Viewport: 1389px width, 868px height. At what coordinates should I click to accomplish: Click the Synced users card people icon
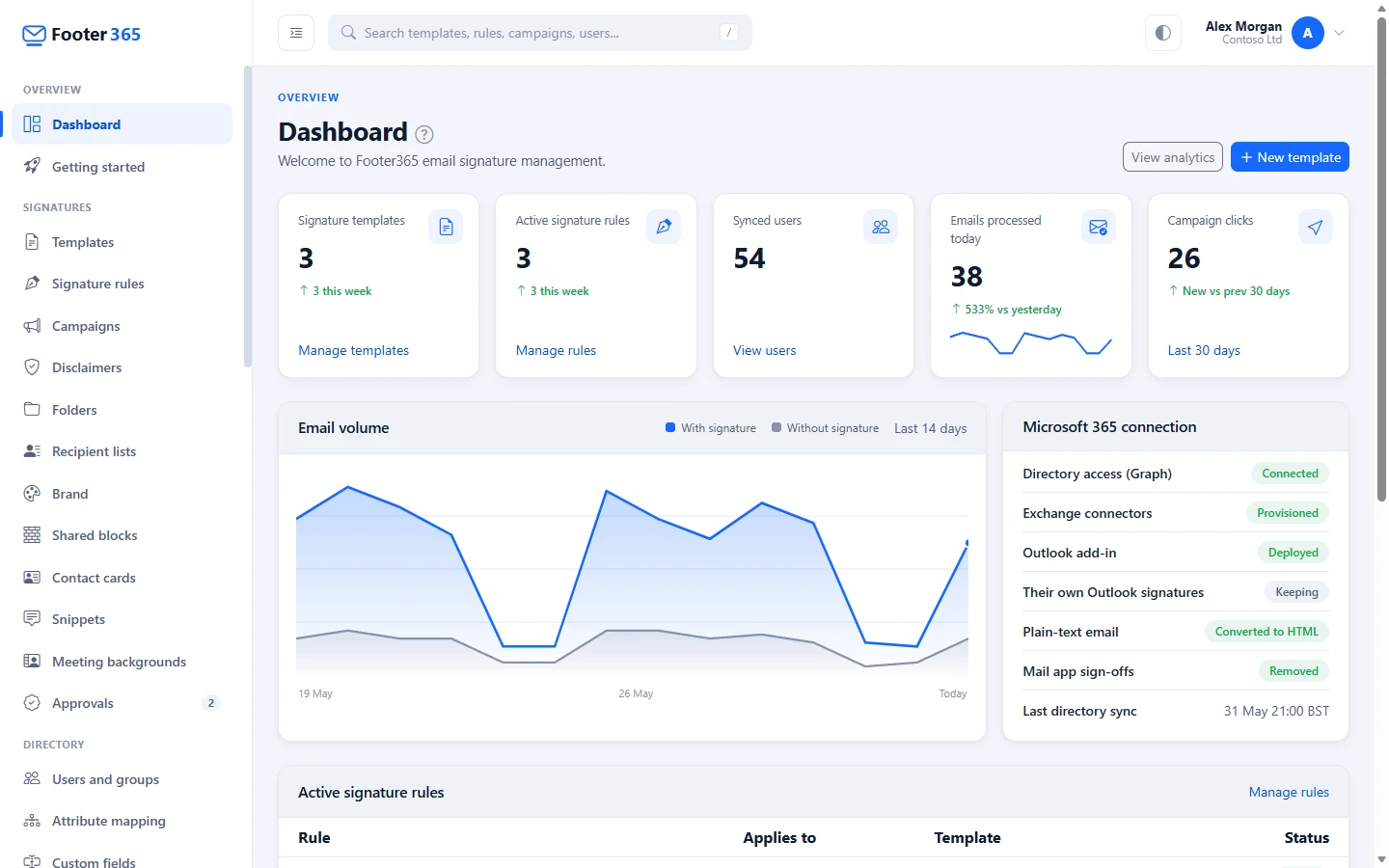[881, 227]
